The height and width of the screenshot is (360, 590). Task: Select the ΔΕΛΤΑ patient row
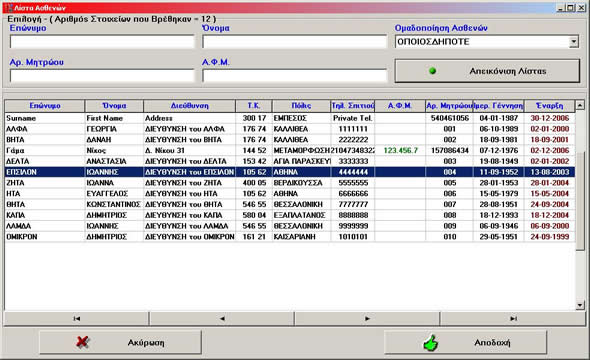tap(290, 161)
